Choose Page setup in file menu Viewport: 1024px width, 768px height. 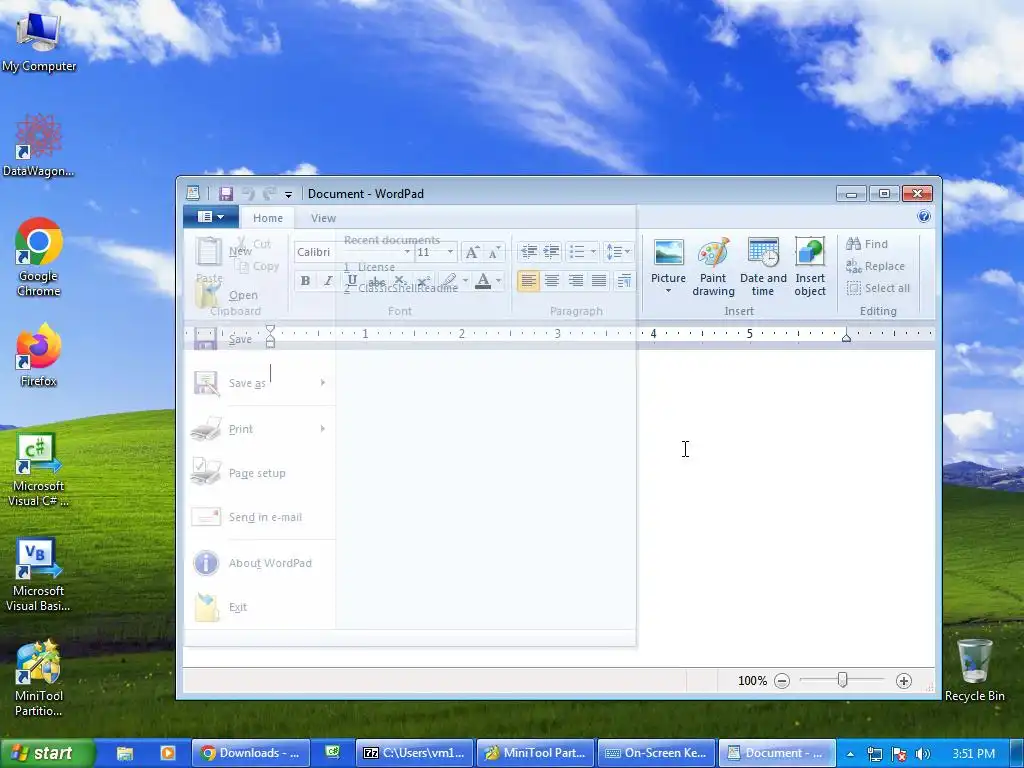(260, 473)
